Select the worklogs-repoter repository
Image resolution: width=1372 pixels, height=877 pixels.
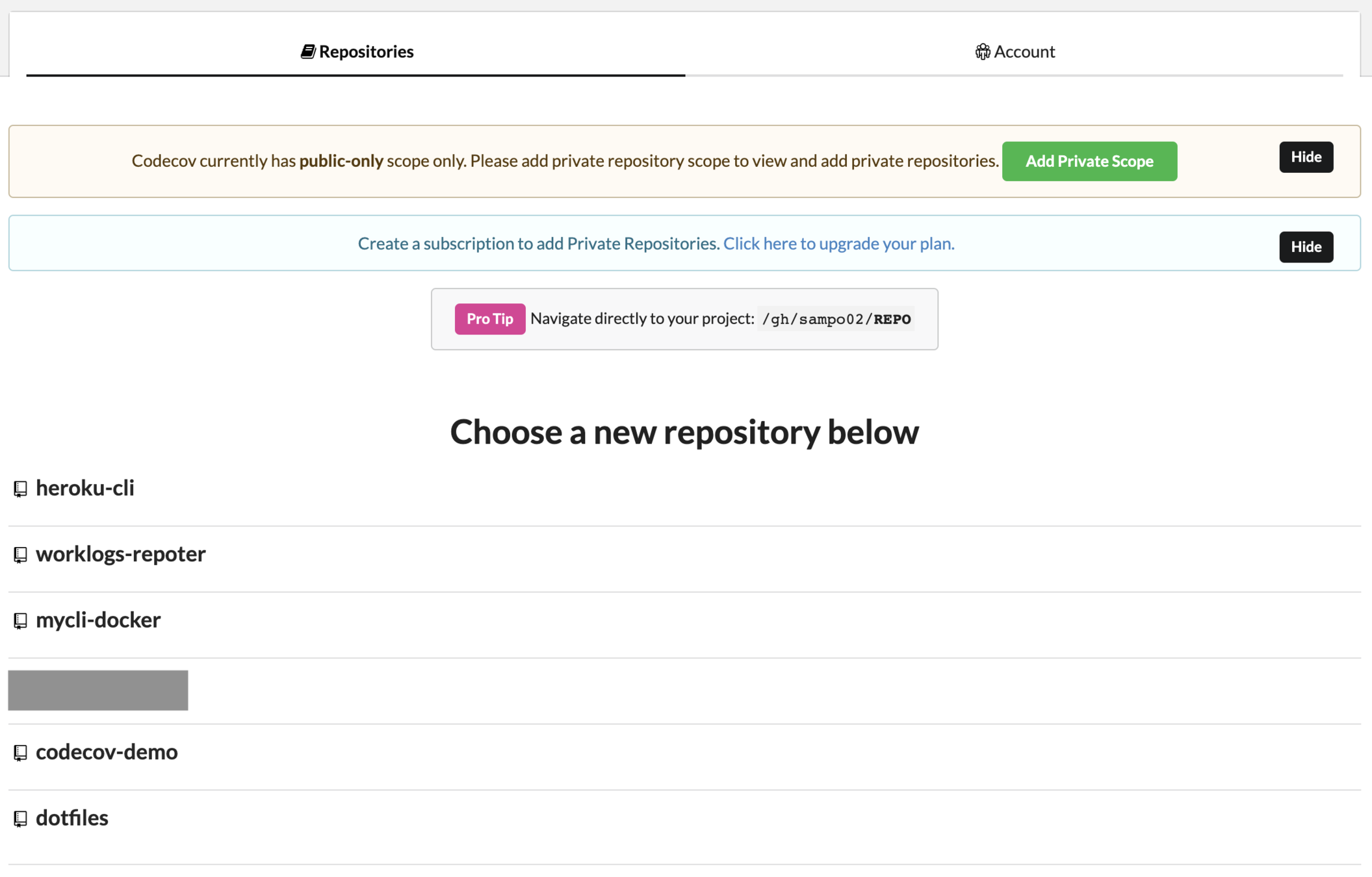[x=121, y=554]
